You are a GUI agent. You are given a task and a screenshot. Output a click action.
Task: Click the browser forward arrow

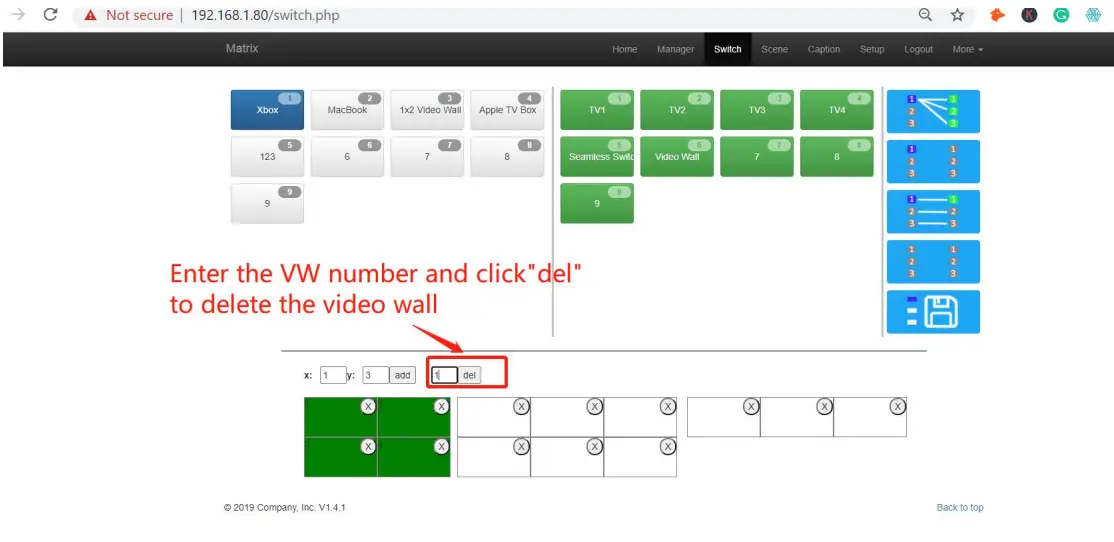click(18, 14)
